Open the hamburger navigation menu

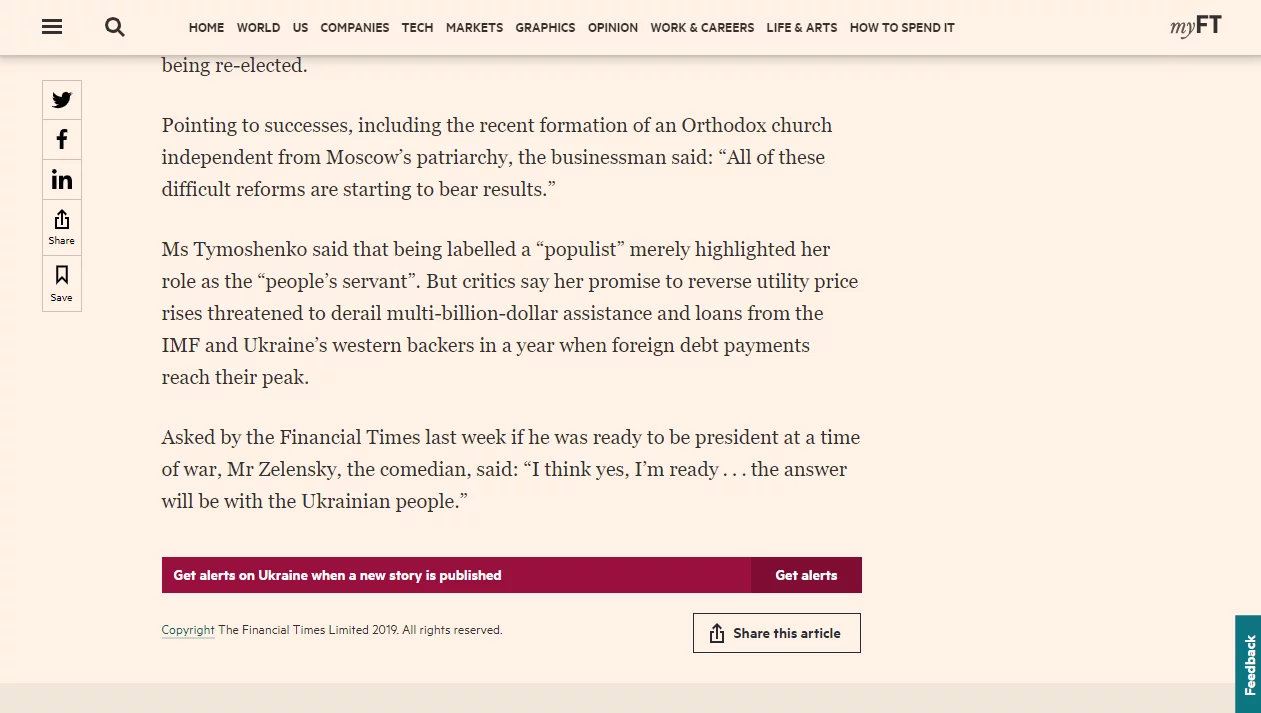pos(52,27)
